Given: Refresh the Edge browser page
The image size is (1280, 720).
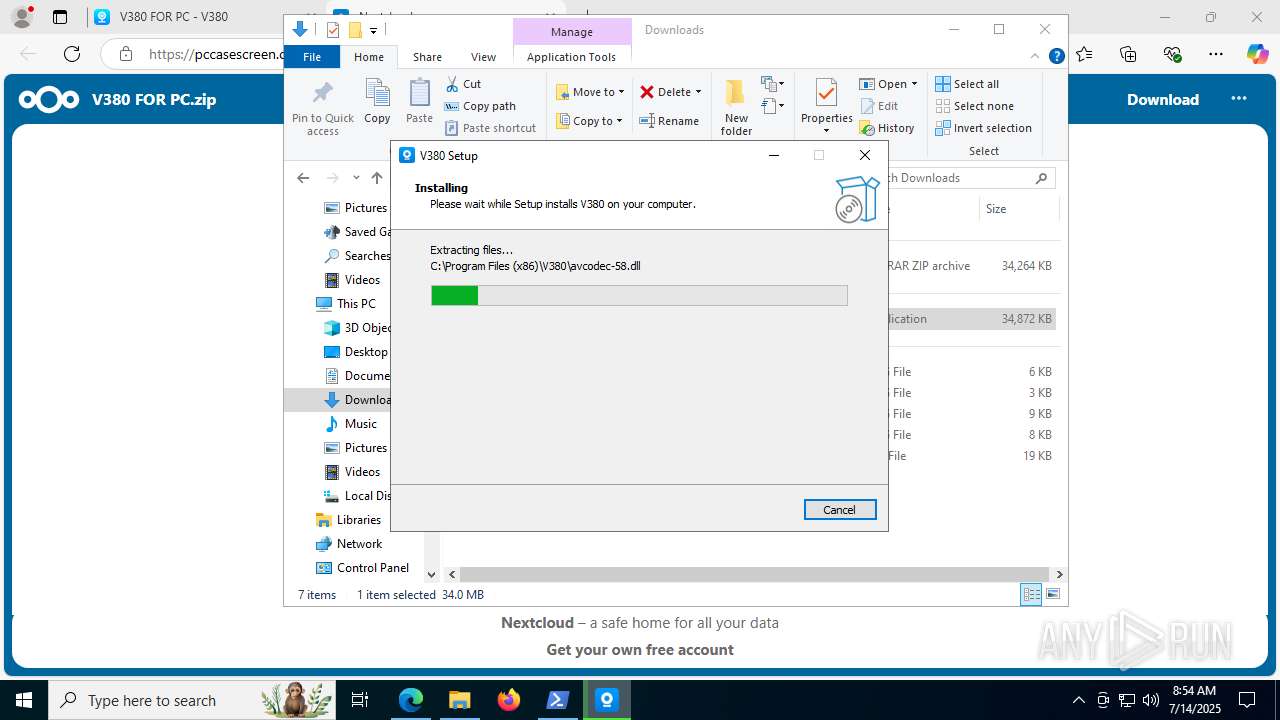Looking at the screenshot, I should coord(72,54).
